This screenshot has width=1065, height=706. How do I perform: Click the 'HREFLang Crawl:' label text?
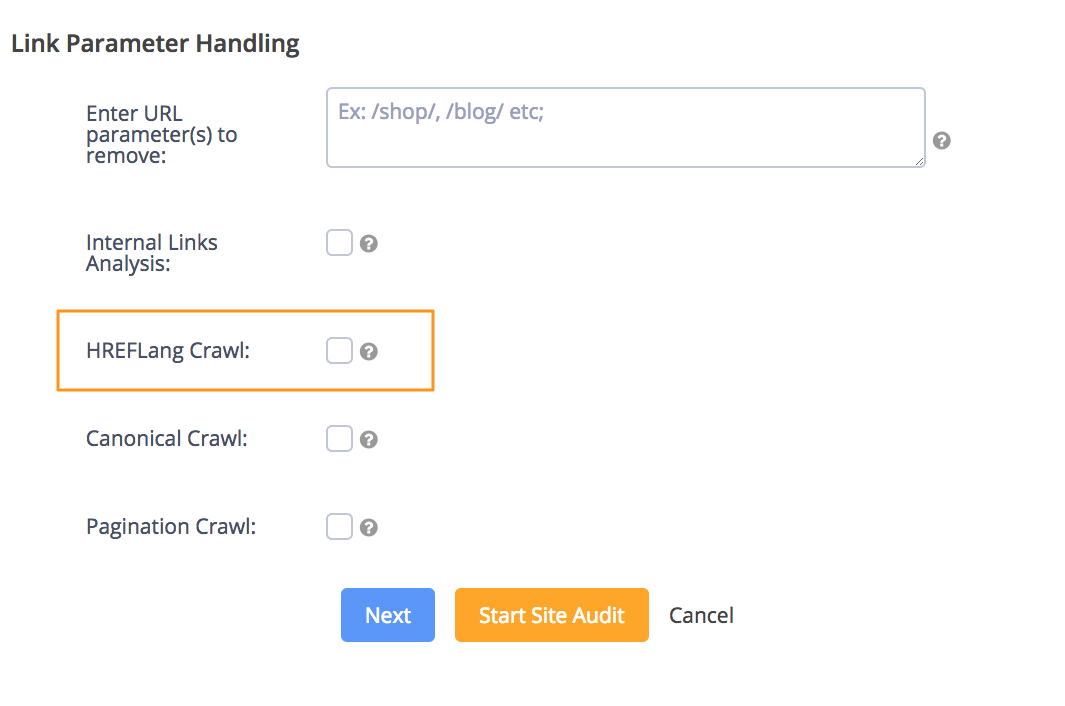(x=168, y=351)
